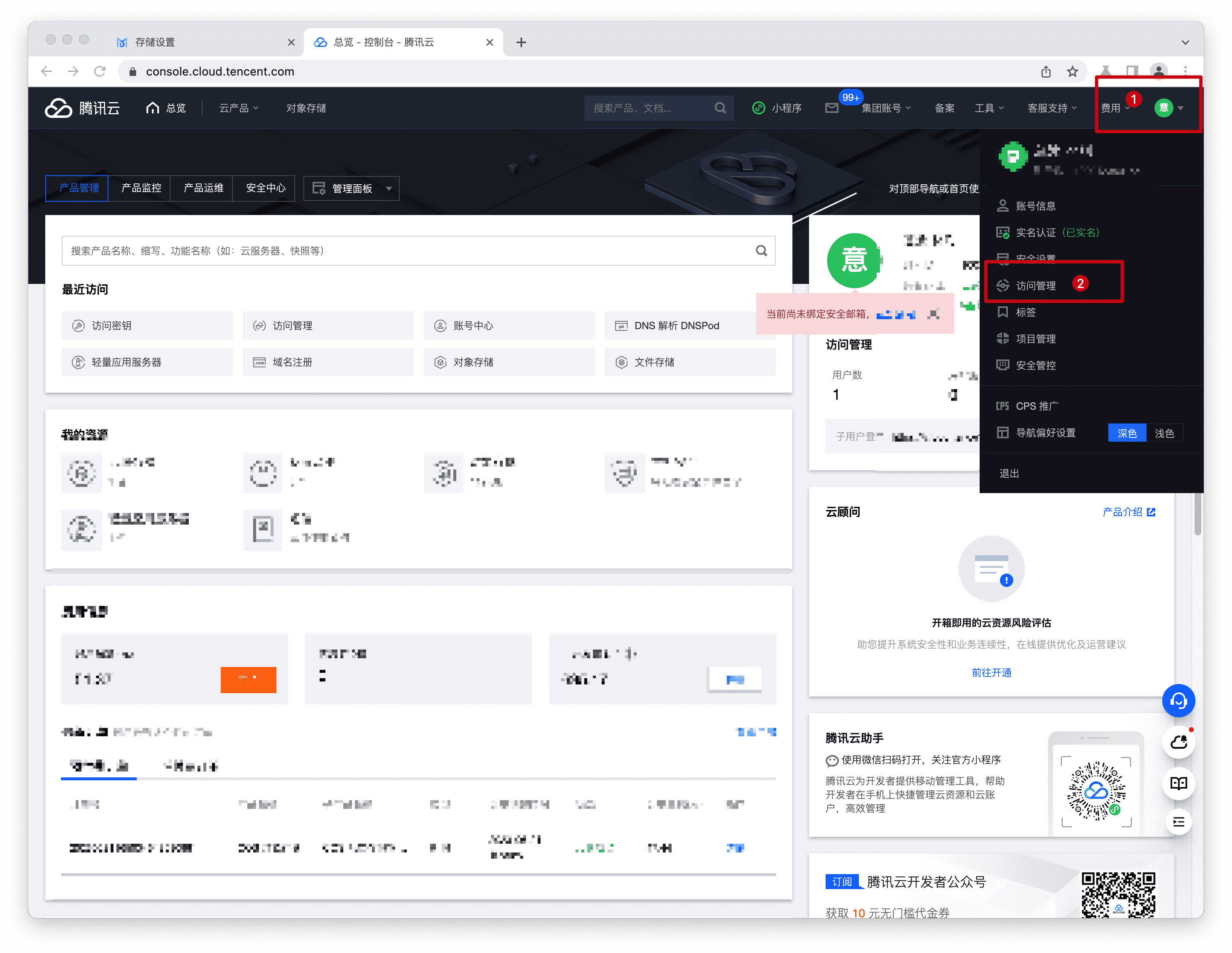Open 访问密钥 recent item
The image size is (1232, 953).
(x=147, y=325)
